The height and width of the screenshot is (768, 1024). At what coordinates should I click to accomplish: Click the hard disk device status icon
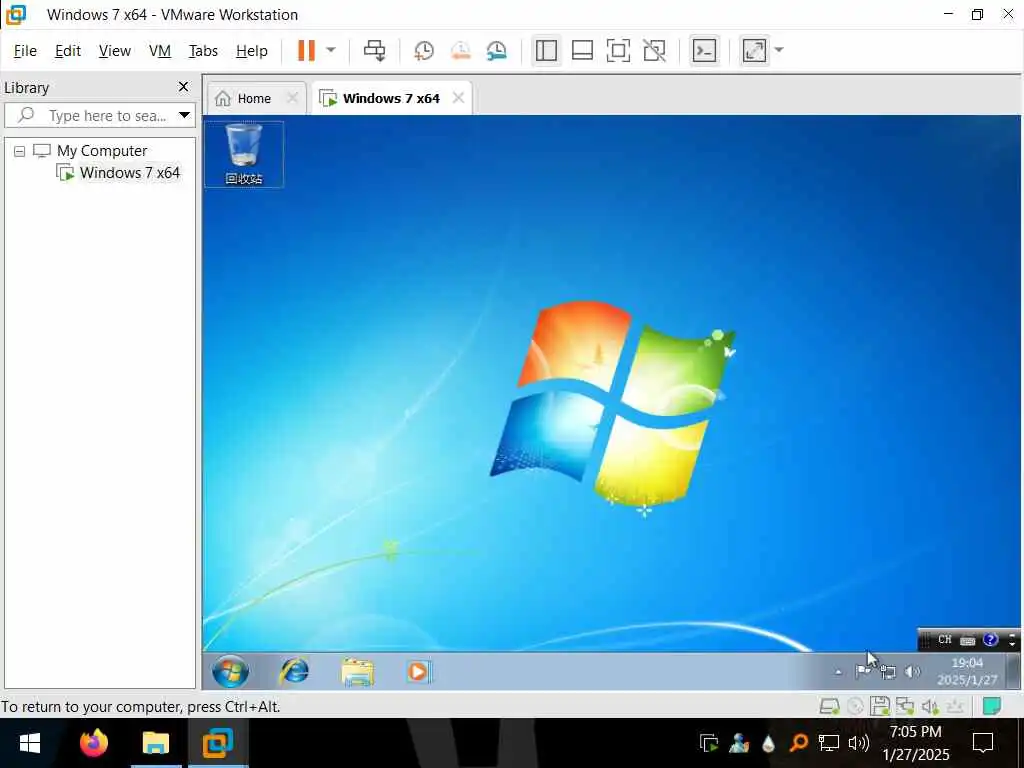(829, 706)
